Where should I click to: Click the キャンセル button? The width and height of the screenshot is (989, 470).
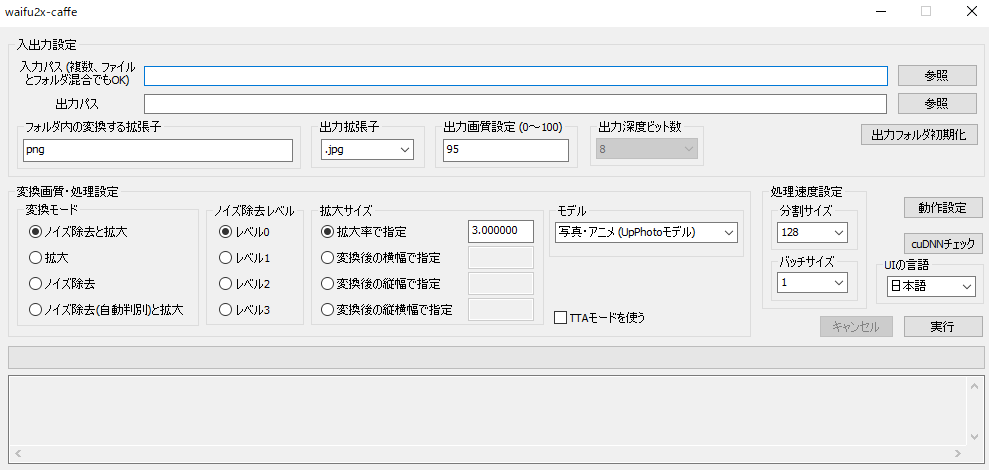click(x=856, y=327)
